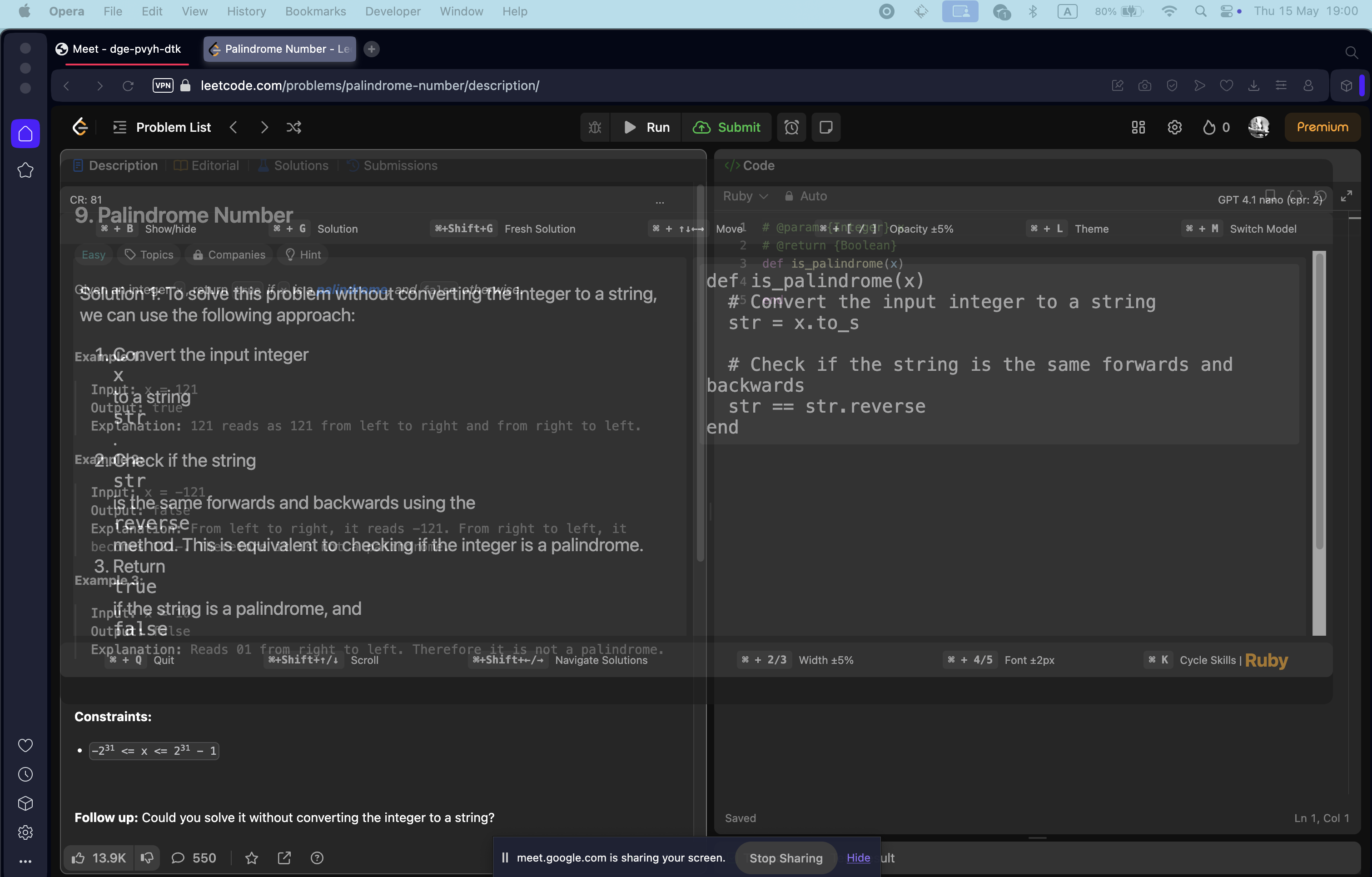1372x877 pixels.
Task: Click the address bar URL
Action: coord(370,85)
